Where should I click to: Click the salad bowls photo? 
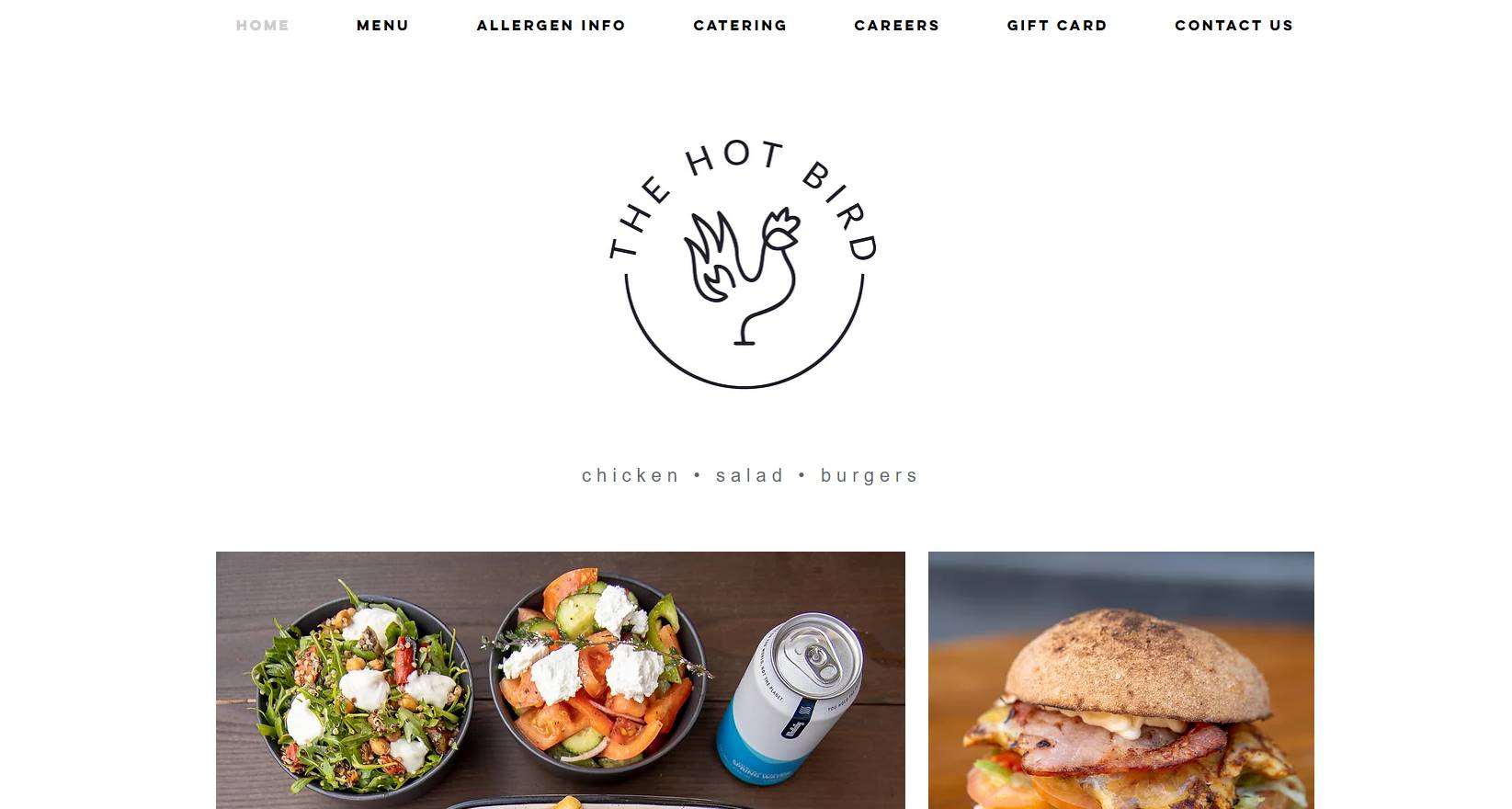561,680
